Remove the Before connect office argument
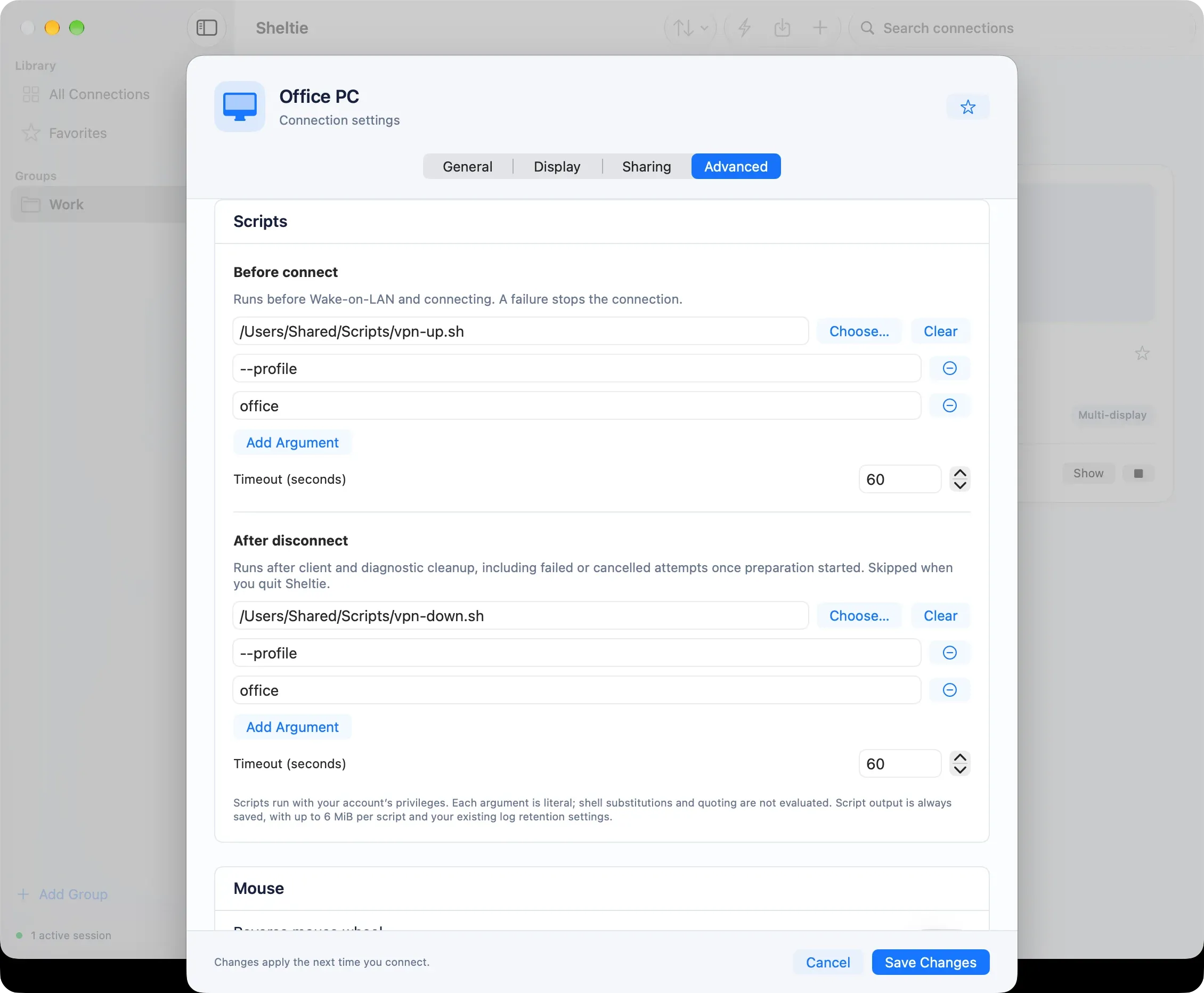 [949, 405]
